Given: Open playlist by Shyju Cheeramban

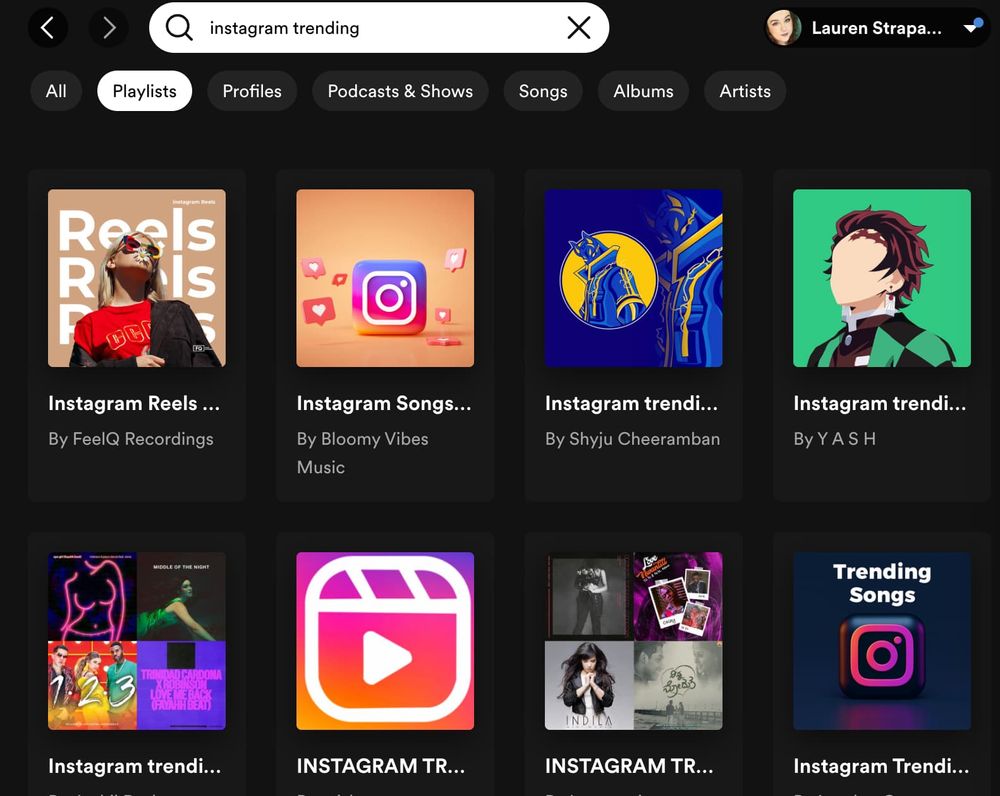Looking at the screenshot, I should [632, 278].
